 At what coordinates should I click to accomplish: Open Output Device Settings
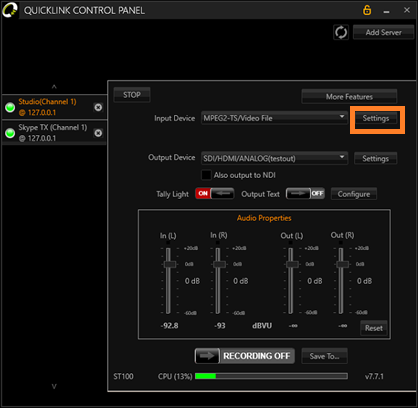(x=376, y=159)
